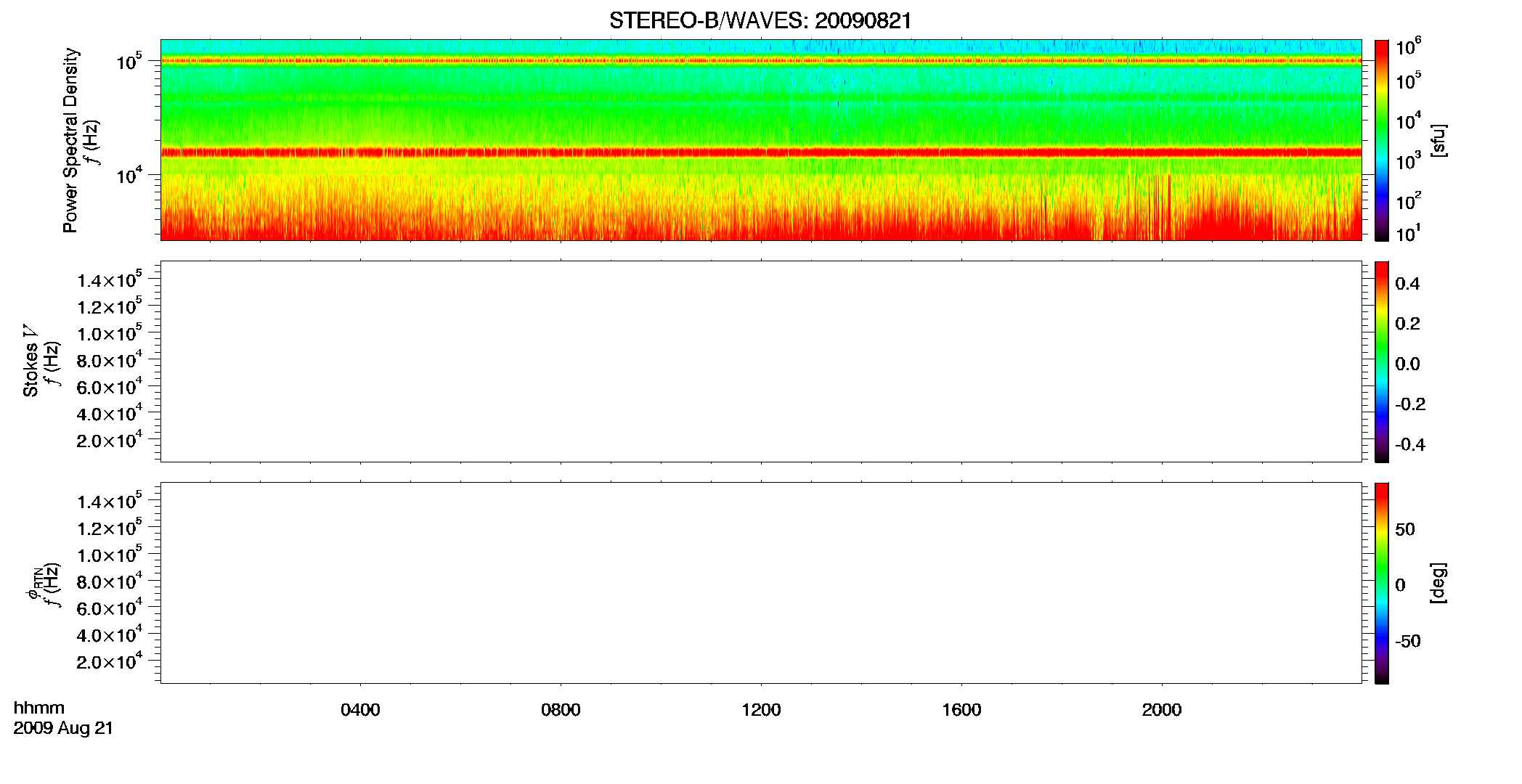The height and width of the screenshot is (784, 1522).
Task: Click the phi RTN colorbar at 50
Action: (x=1382, y=528)
